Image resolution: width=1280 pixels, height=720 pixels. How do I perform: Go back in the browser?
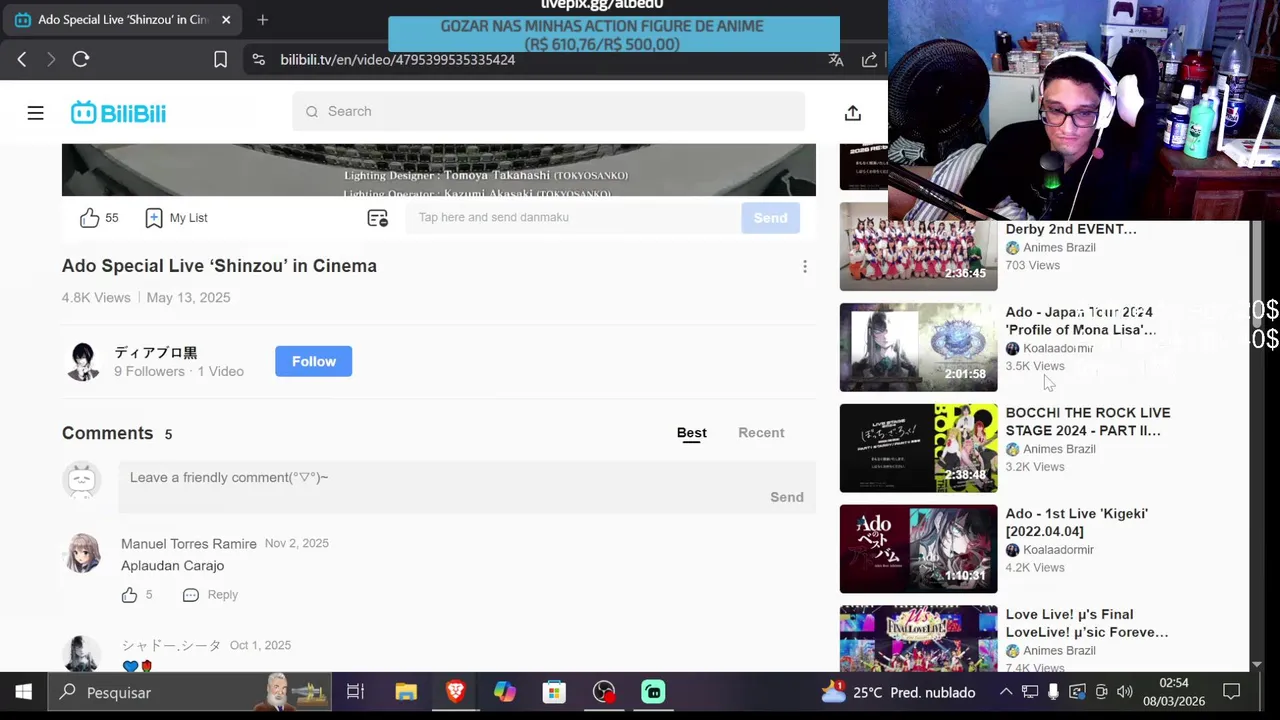tap(22, 60)
